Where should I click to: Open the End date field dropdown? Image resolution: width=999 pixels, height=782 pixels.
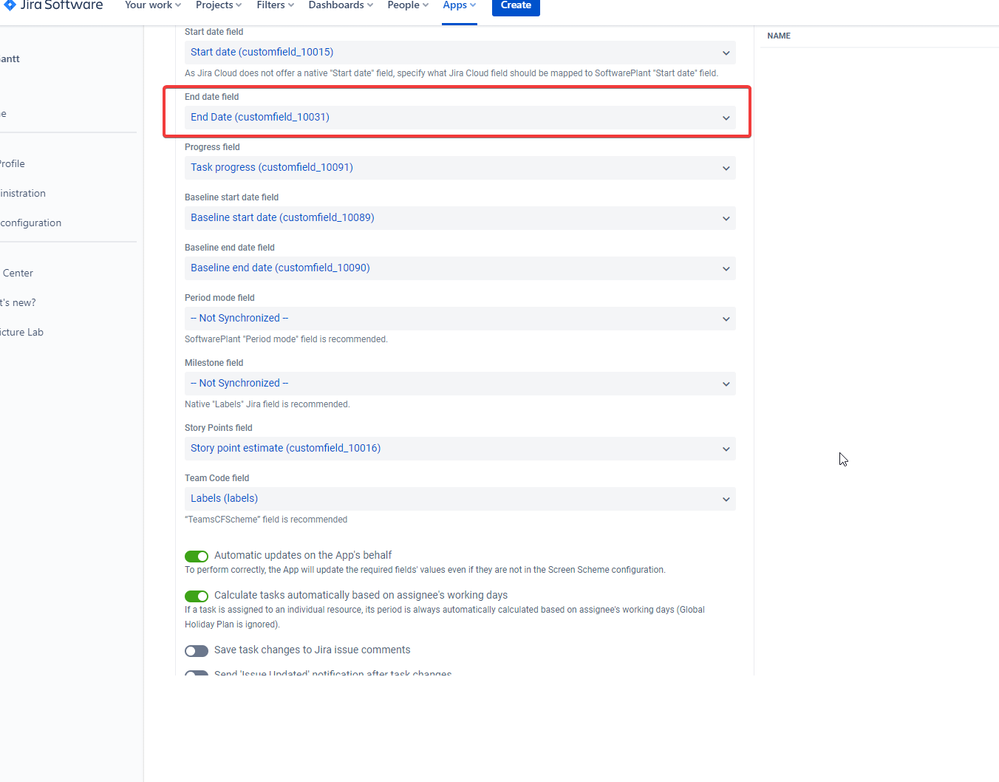[460, 117]
